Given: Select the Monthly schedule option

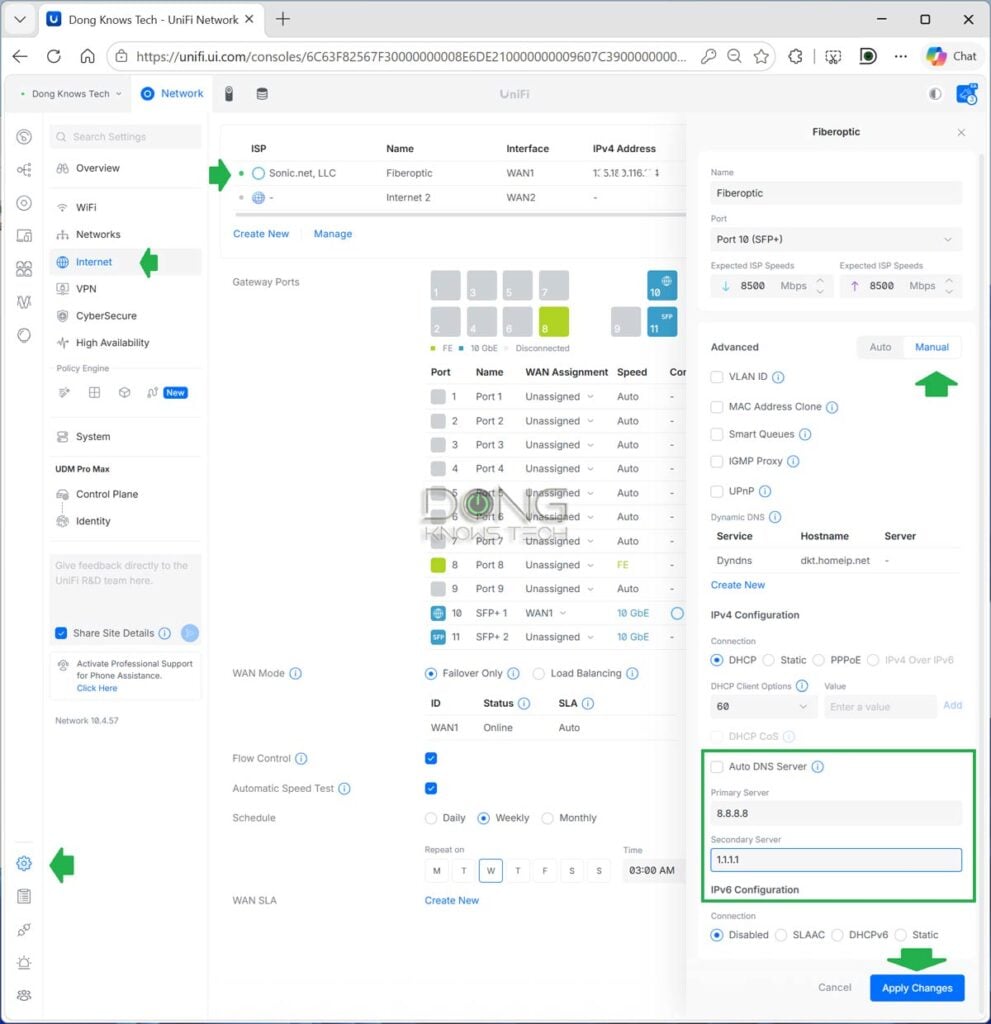Looking at the screenshot, I should point(547,818).
